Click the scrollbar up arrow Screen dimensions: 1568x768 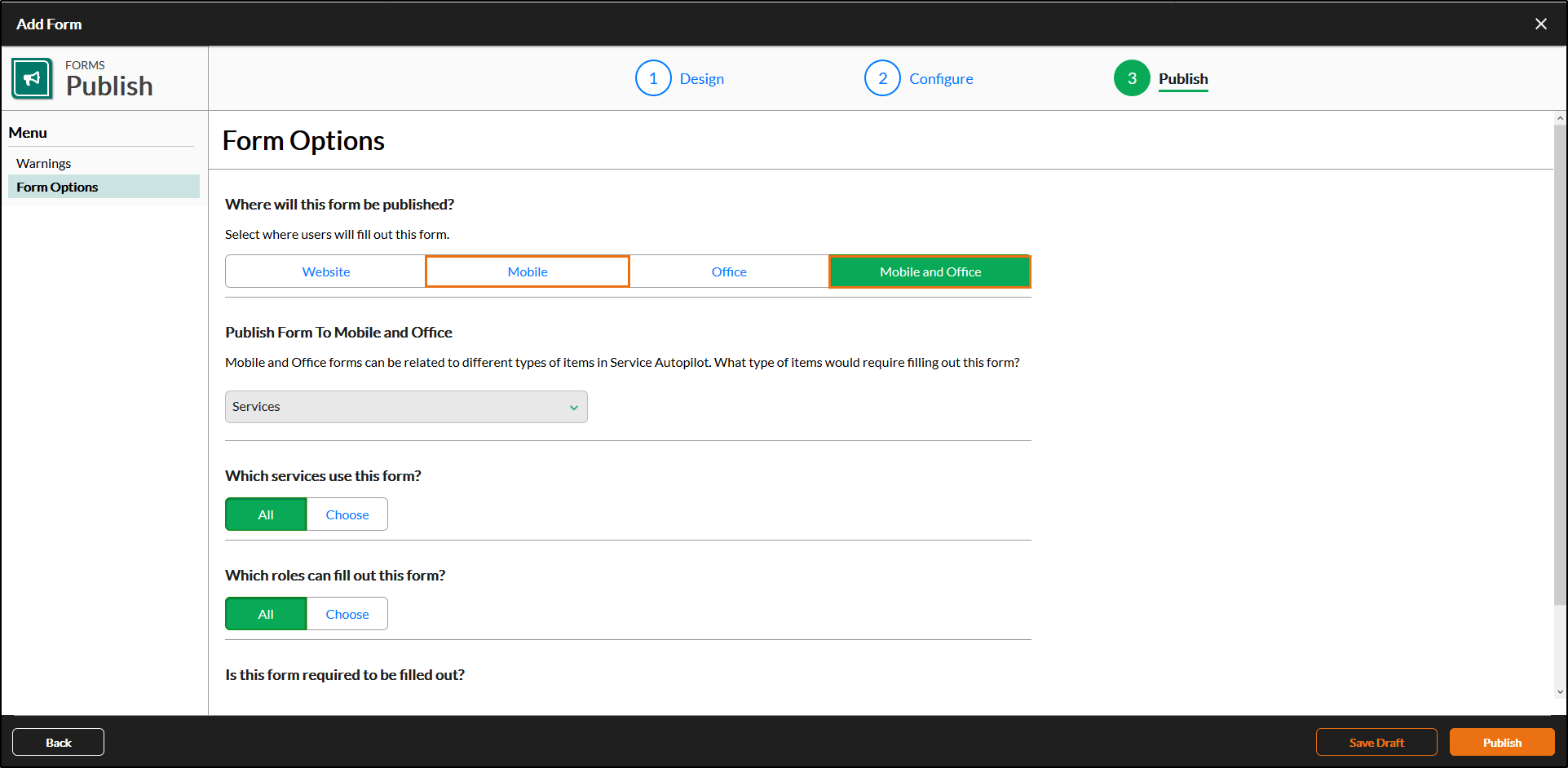pos(1560,118)
